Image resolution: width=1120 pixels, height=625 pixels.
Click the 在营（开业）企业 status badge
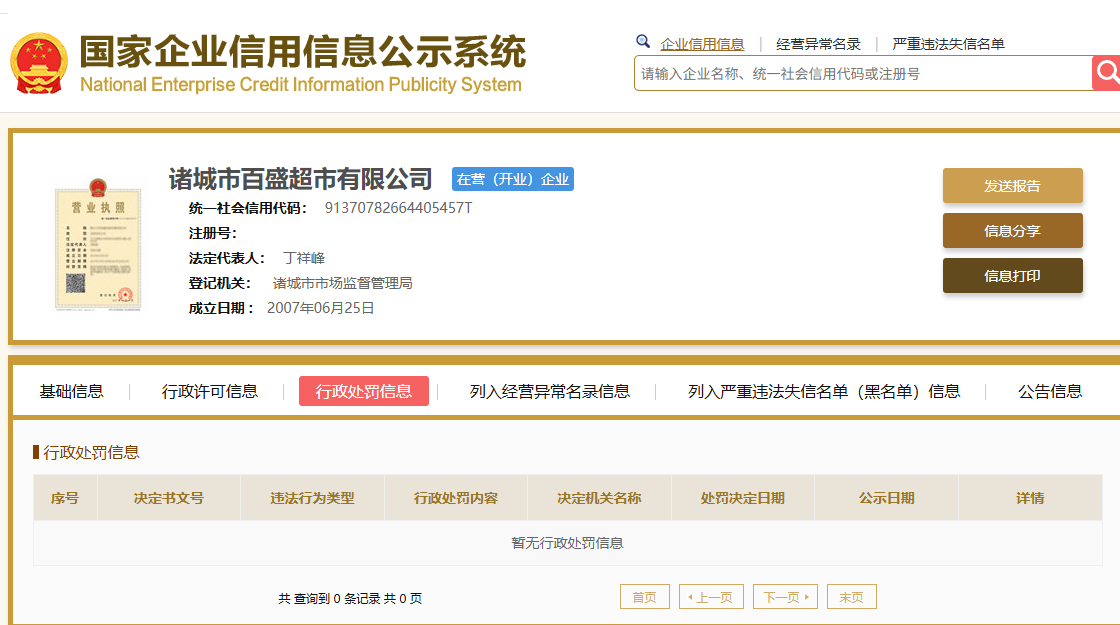click(513, 179)
